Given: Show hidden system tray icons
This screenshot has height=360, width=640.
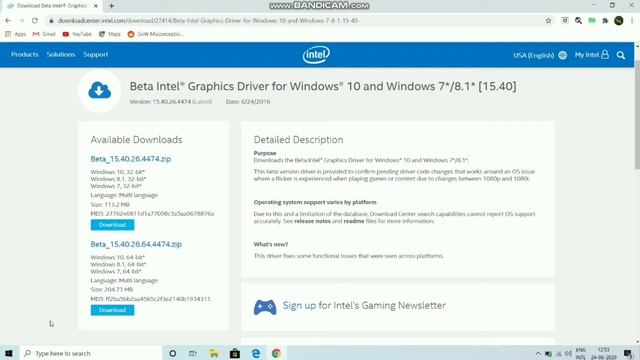Looking at the screenshot, I should [x=538, y=353].
